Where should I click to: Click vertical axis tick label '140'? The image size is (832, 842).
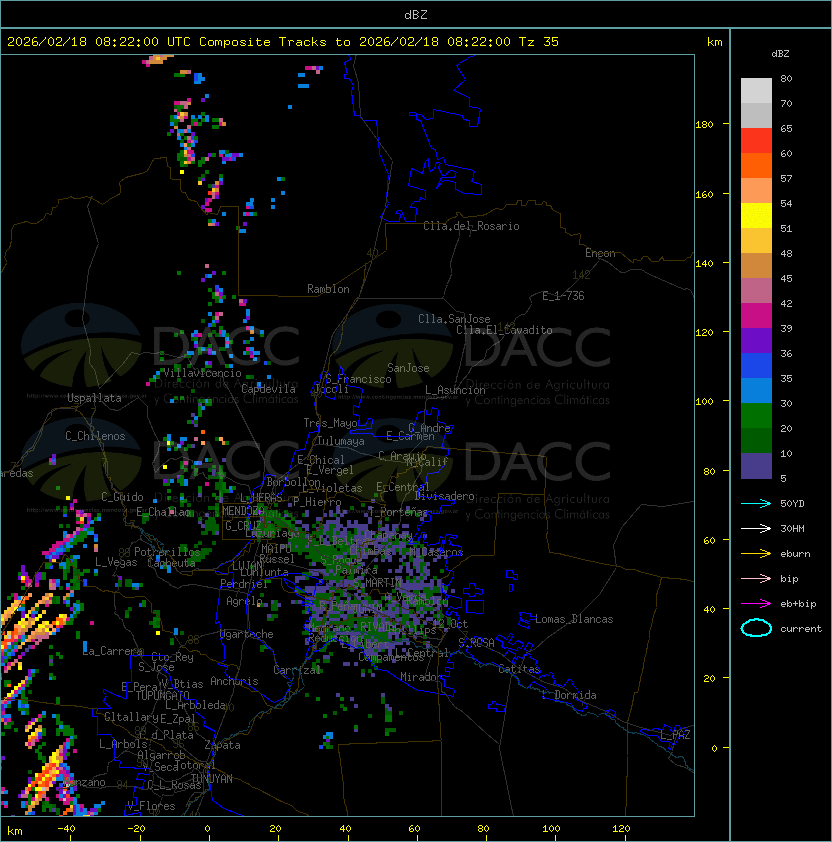coord(704,263)
